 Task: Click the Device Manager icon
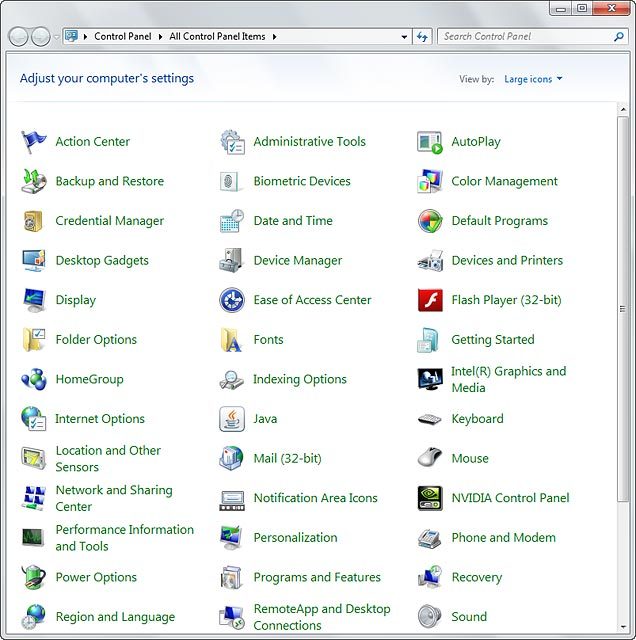pyautogui.click(x=231, y=260)
